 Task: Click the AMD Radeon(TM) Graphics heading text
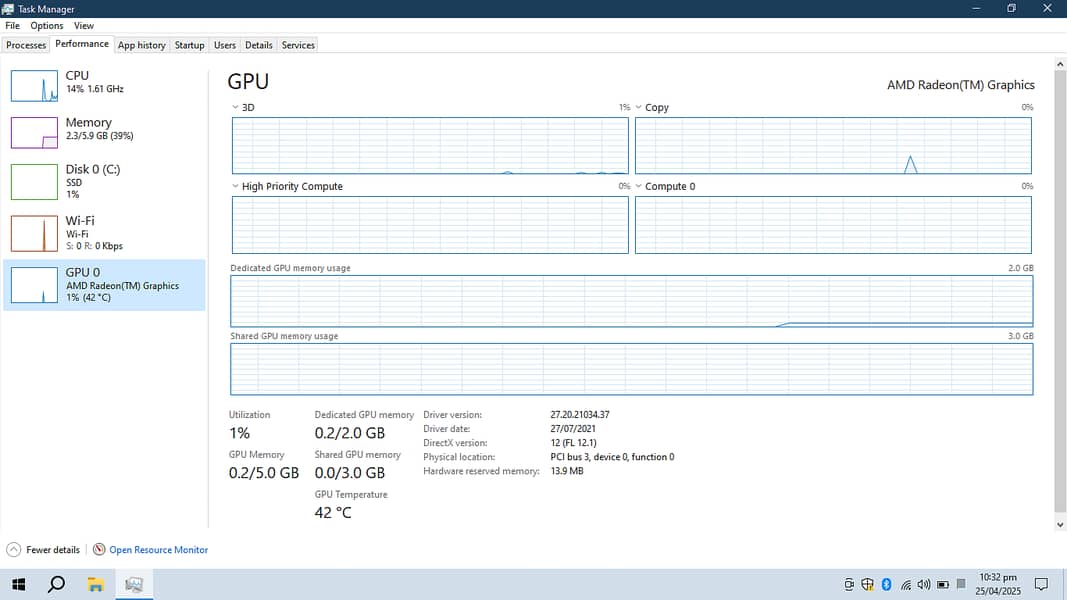tap(960, 85)
